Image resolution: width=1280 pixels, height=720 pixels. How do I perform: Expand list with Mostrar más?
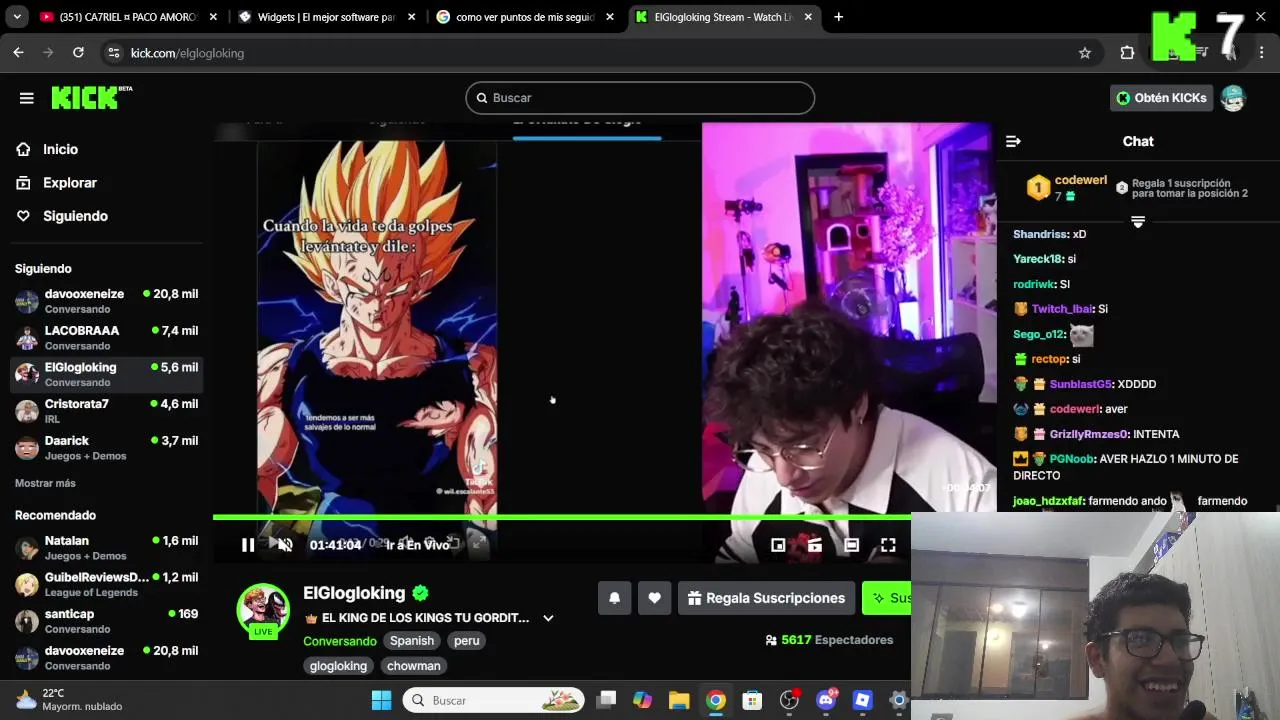(x=45, y=483)
